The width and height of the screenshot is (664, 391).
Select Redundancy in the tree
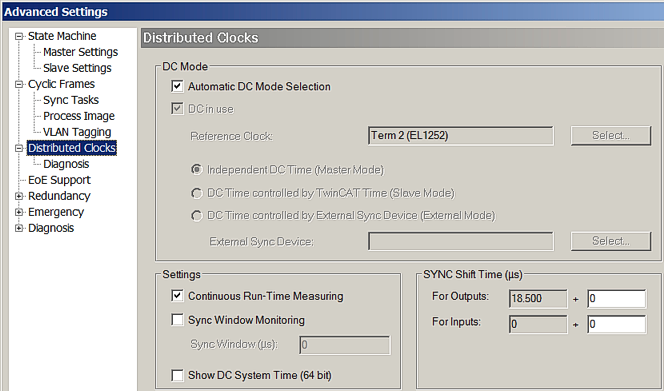(59, 196)
